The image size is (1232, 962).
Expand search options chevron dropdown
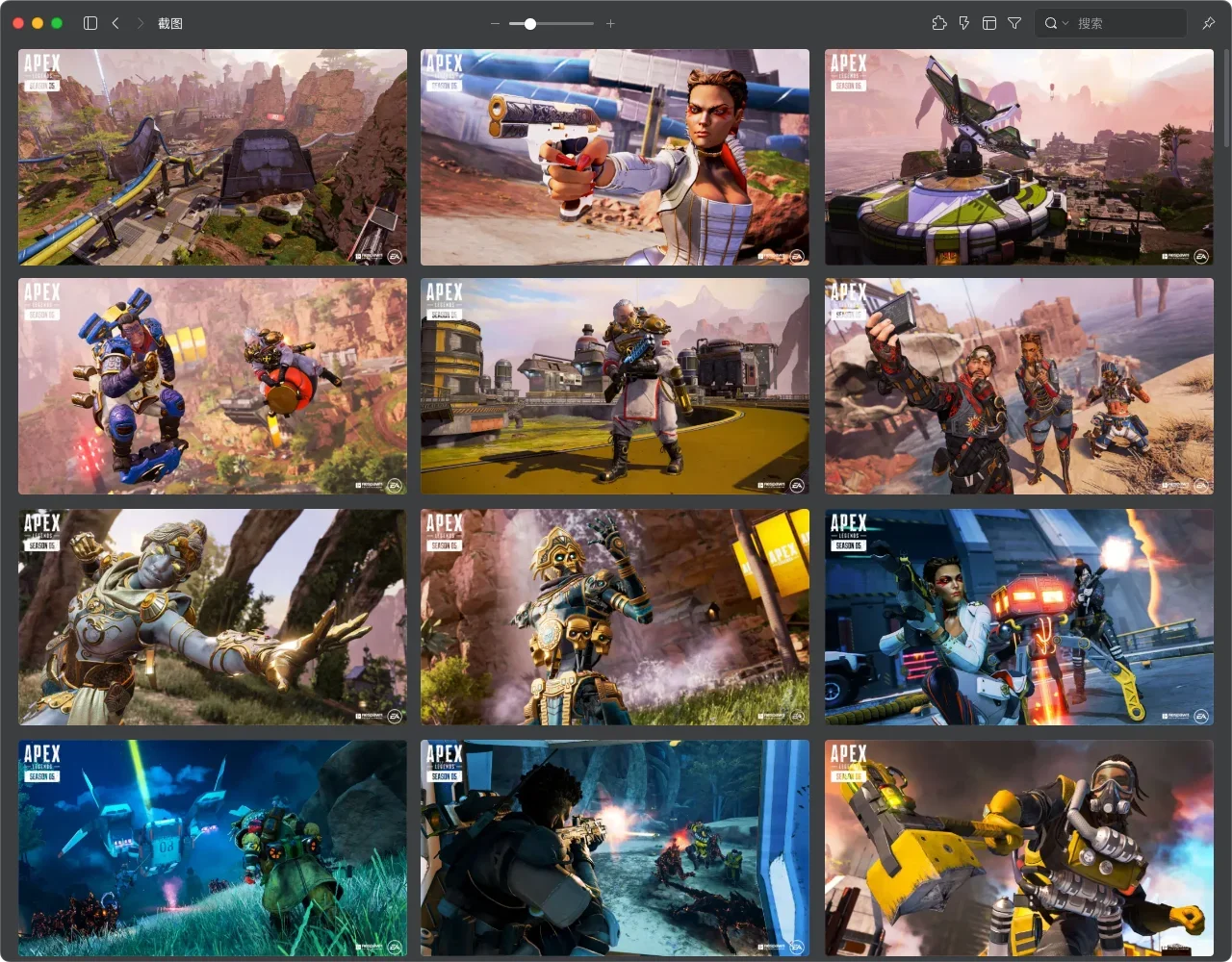(x=1065, y=23)
